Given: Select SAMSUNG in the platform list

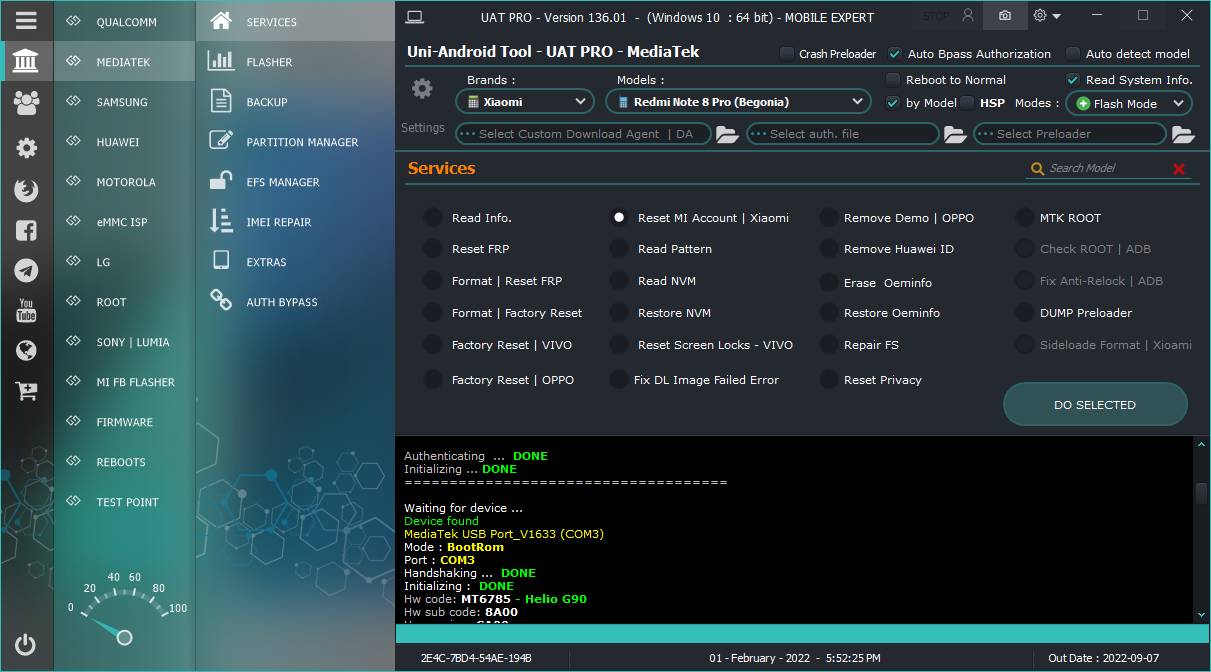Looking at the screenshot, I should pos(123,102).
